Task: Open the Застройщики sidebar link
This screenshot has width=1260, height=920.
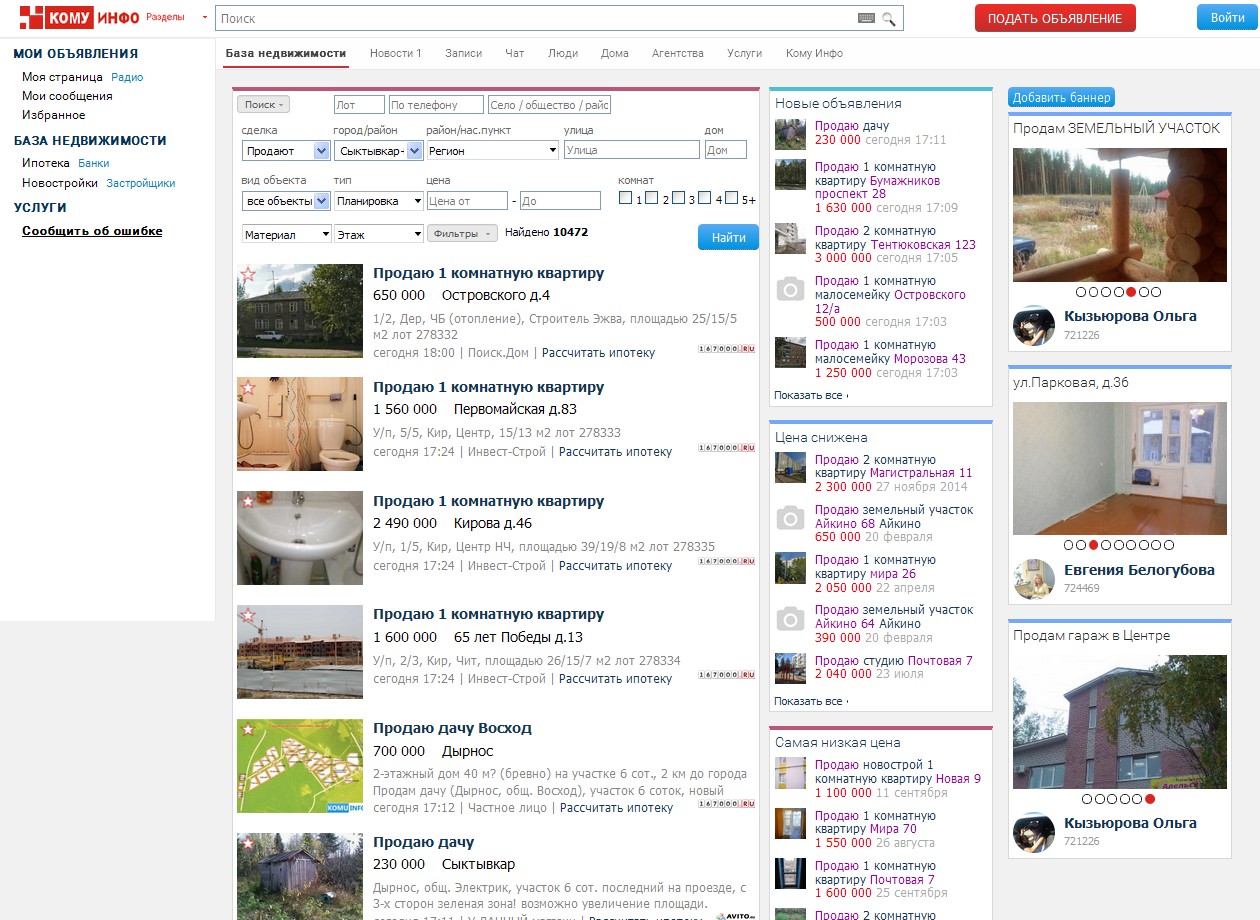Action: (141, 183)
